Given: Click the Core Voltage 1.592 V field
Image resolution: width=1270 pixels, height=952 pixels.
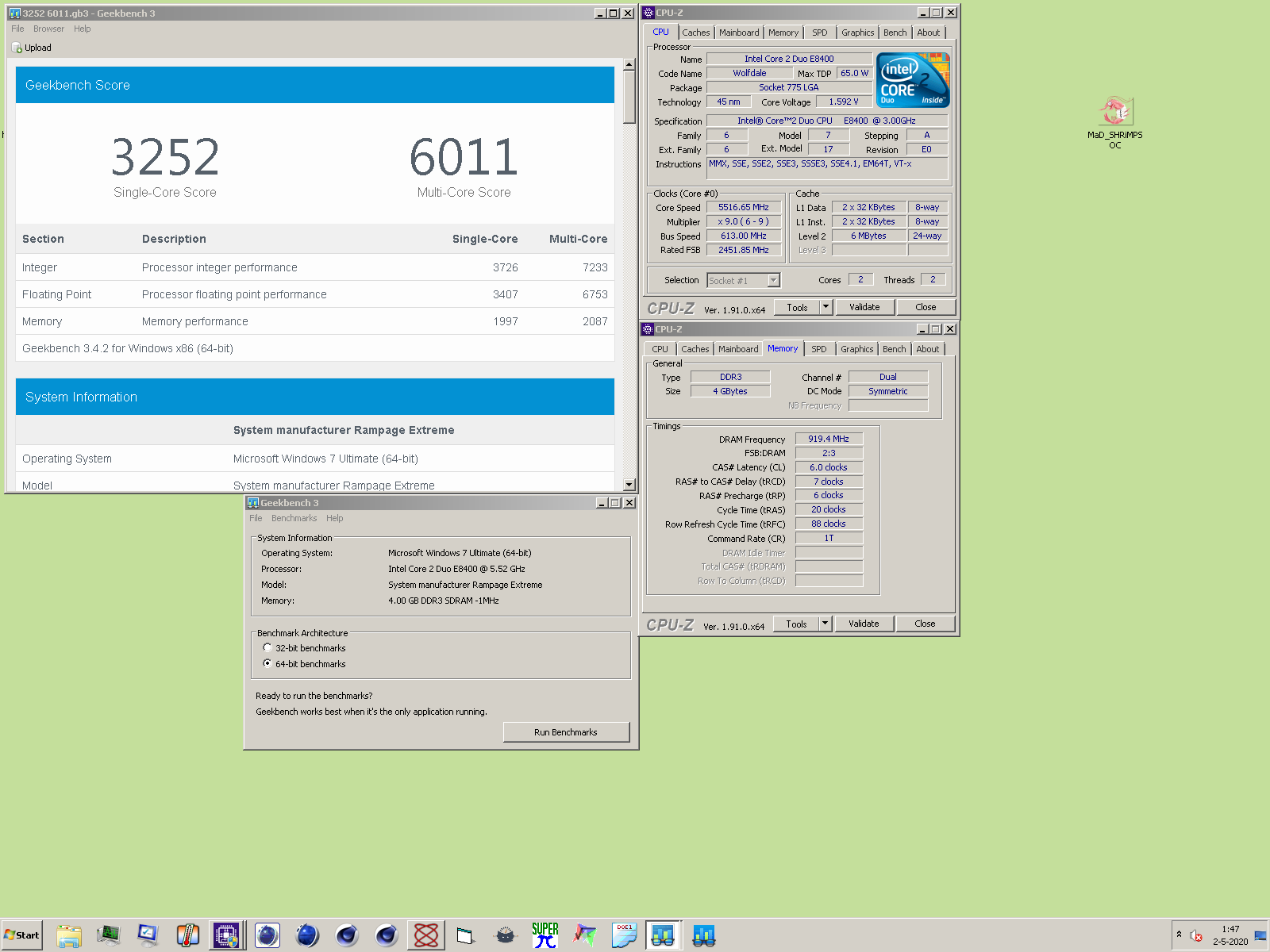Looking at the screenshot, I should click(844, 102).
